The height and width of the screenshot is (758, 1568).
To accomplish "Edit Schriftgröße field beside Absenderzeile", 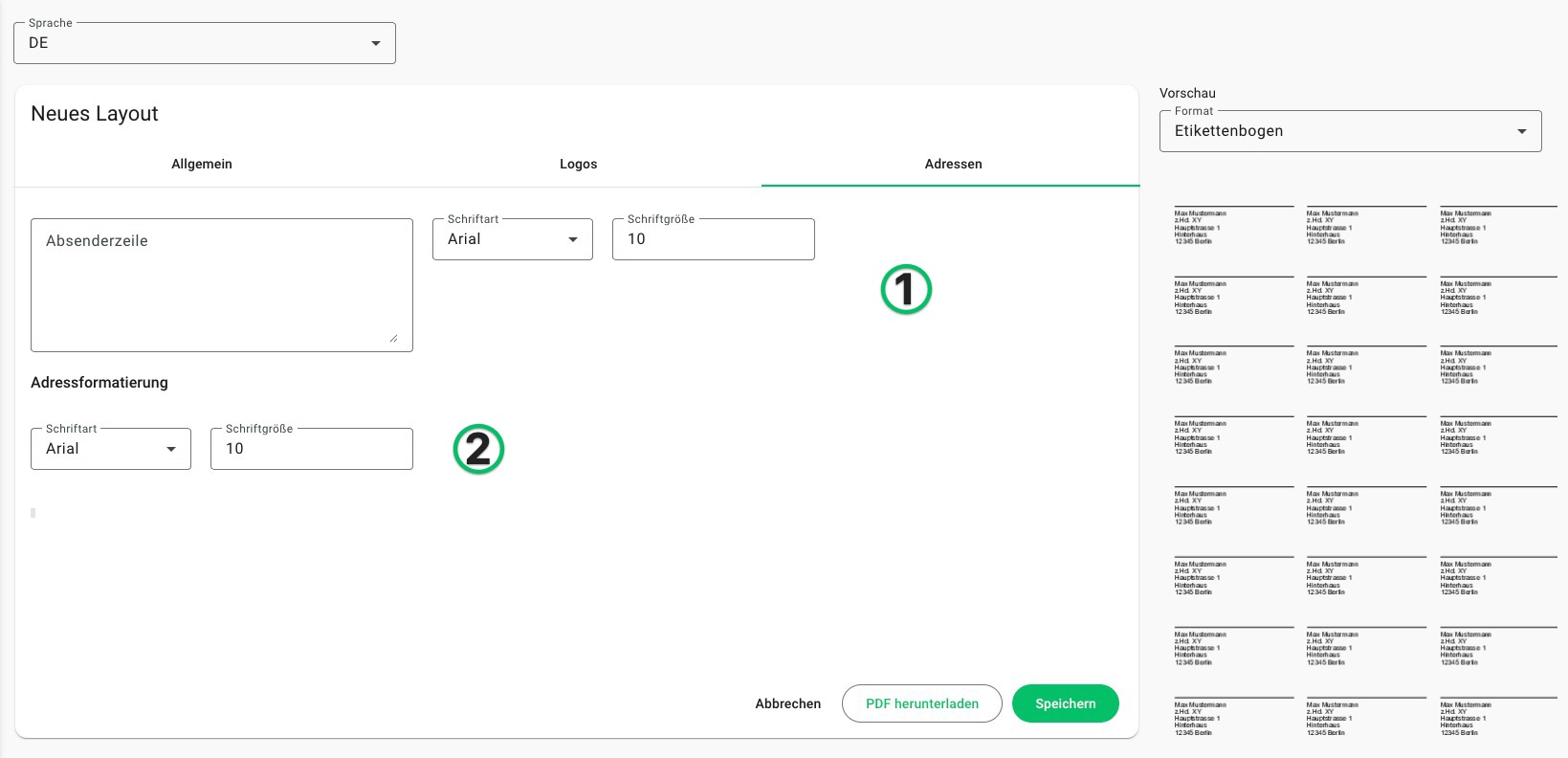I will point(714,239).
